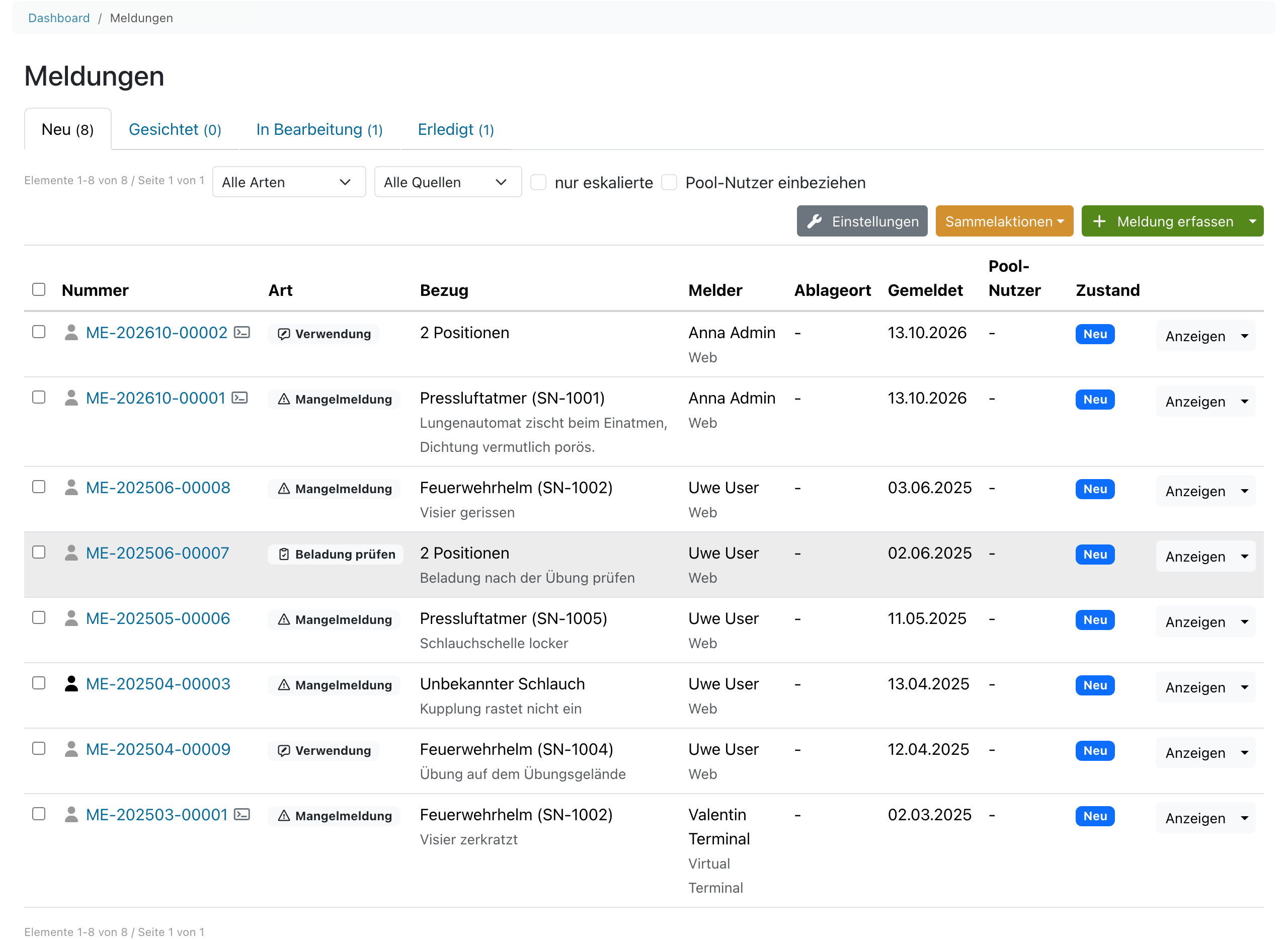Click the terminal icon next to ME-202503-00001
The height and width of the screenshot is (940, 1288).
point(242,814)
